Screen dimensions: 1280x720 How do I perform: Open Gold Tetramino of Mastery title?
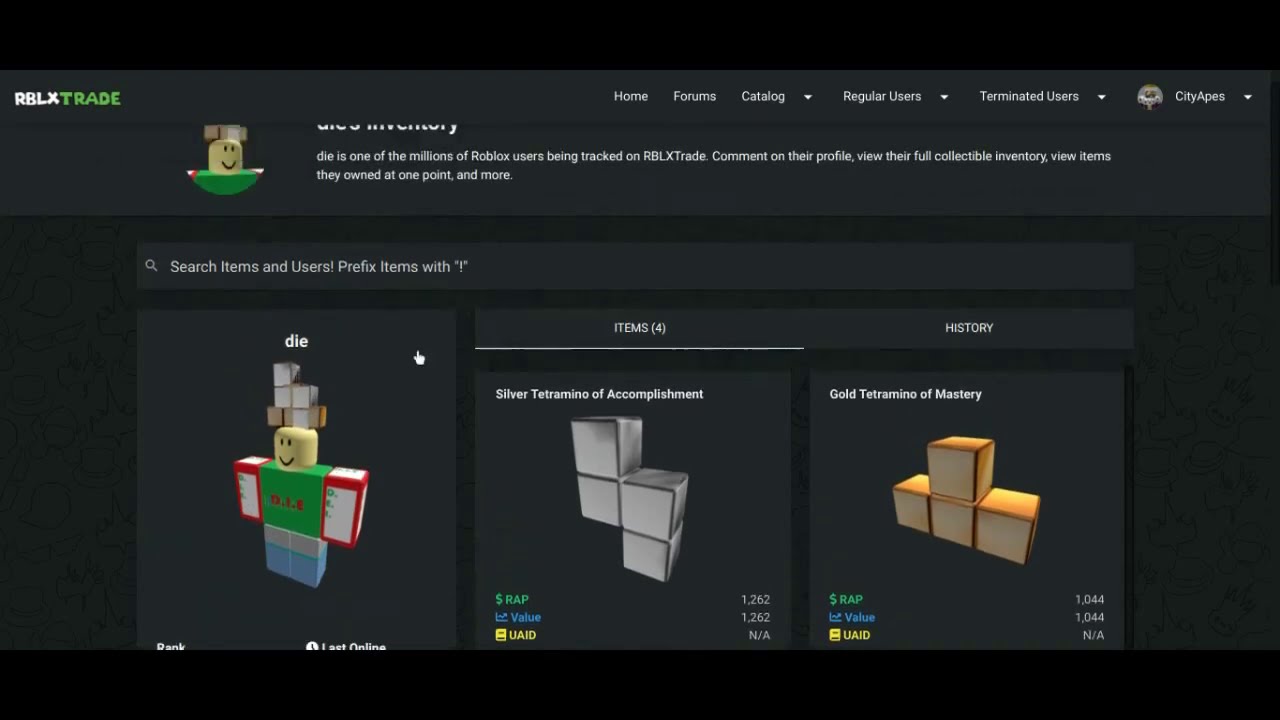point(905,394)
